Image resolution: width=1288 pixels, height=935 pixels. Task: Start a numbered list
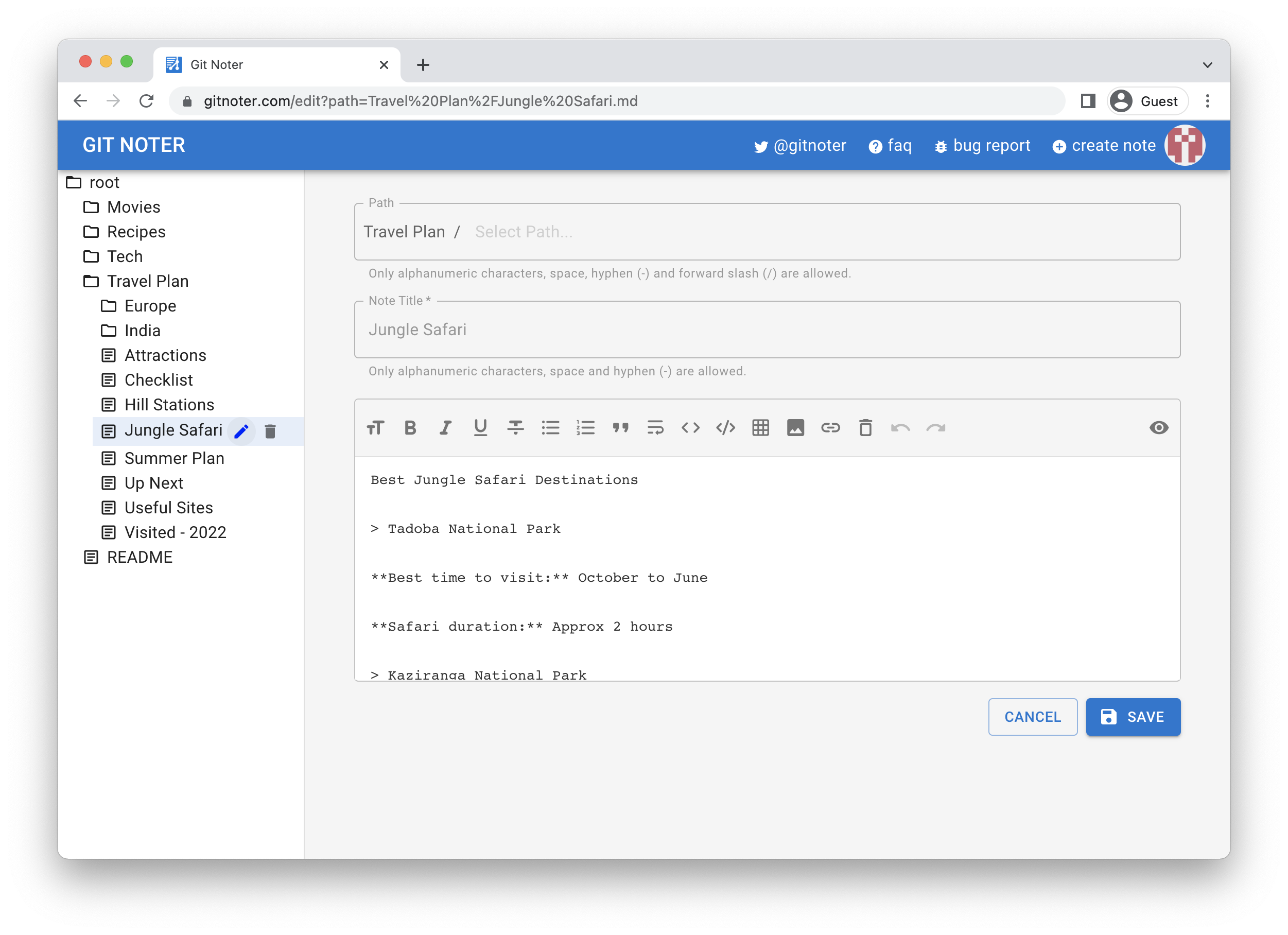[585, 428]
